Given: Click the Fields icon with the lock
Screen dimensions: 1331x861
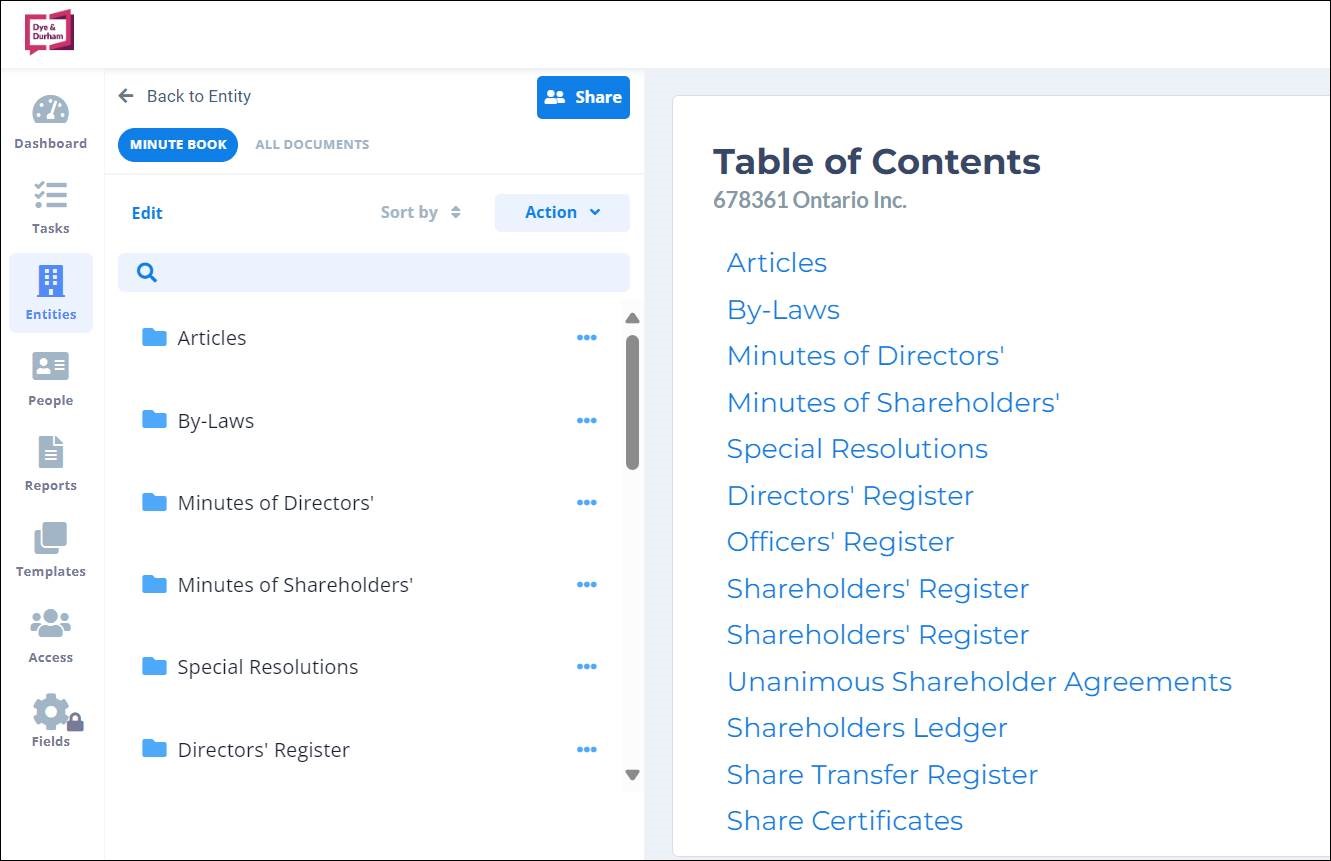Looking at the screenshot, I should coord(50,719).
